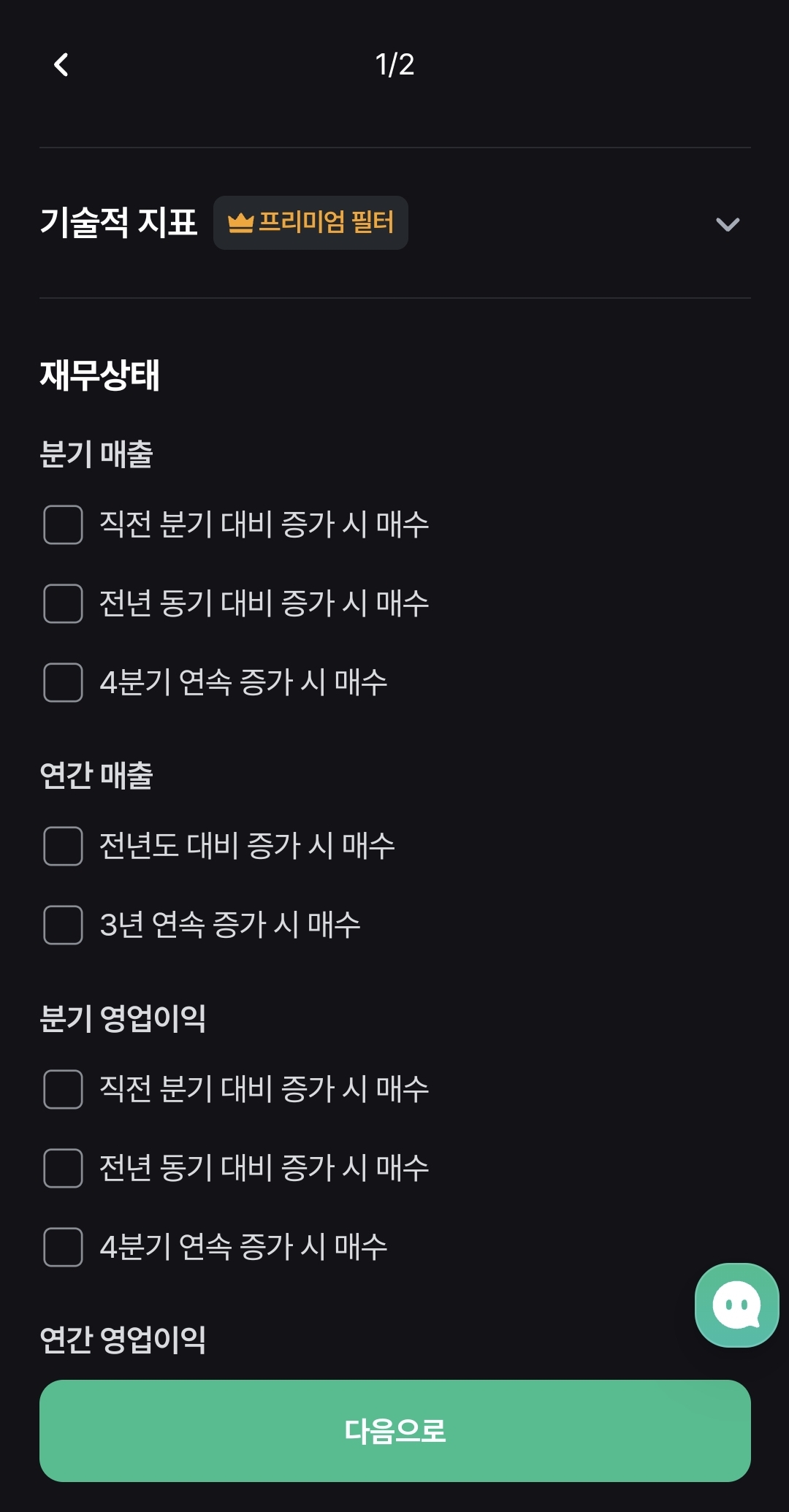
Task: Enable 4분기 연속 증가 under 분기 영업이익
Action: point(63,1247)
